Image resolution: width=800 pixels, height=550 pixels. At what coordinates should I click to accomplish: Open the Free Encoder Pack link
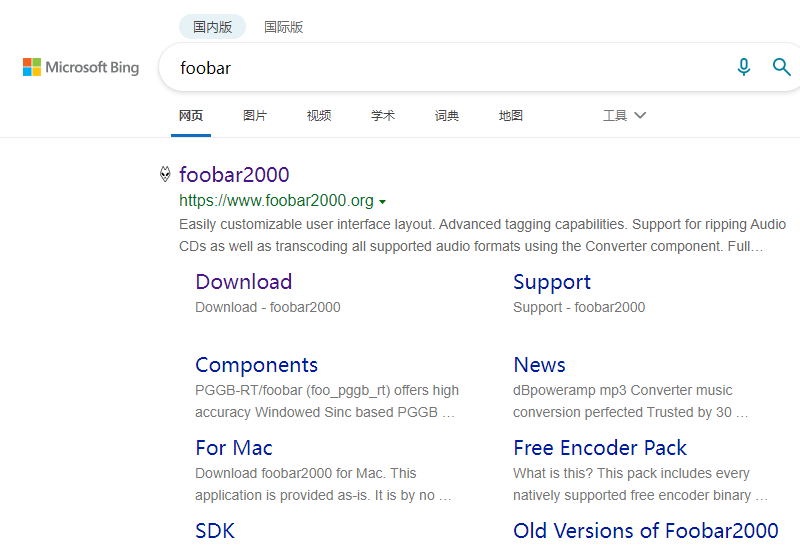(x=600, y=448)
